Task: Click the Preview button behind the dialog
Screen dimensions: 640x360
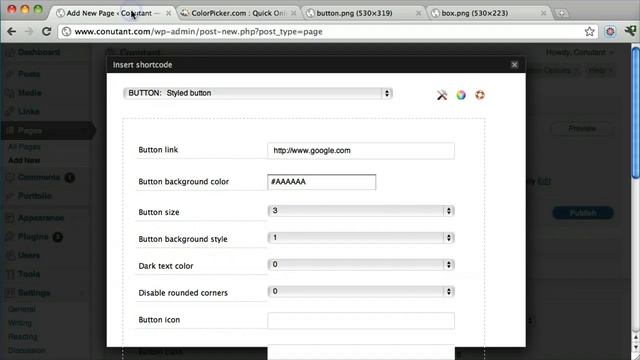Action: click(582, 129)
